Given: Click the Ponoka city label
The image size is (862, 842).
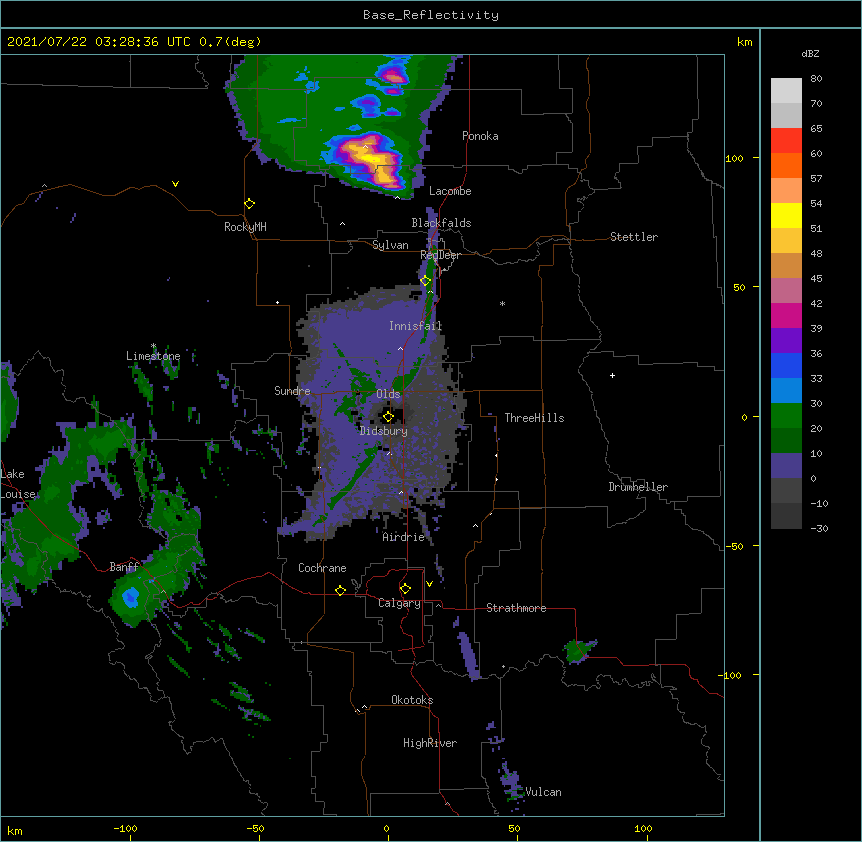Looking at the screenshot, I should [480, 136].
